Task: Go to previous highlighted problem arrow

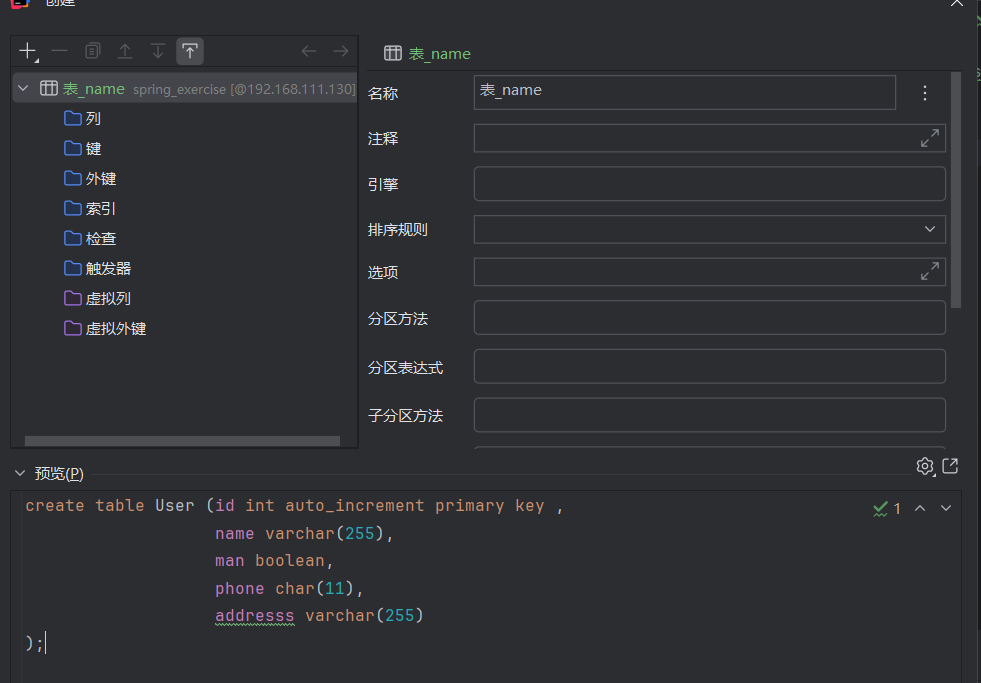Action: pos(920,508)
